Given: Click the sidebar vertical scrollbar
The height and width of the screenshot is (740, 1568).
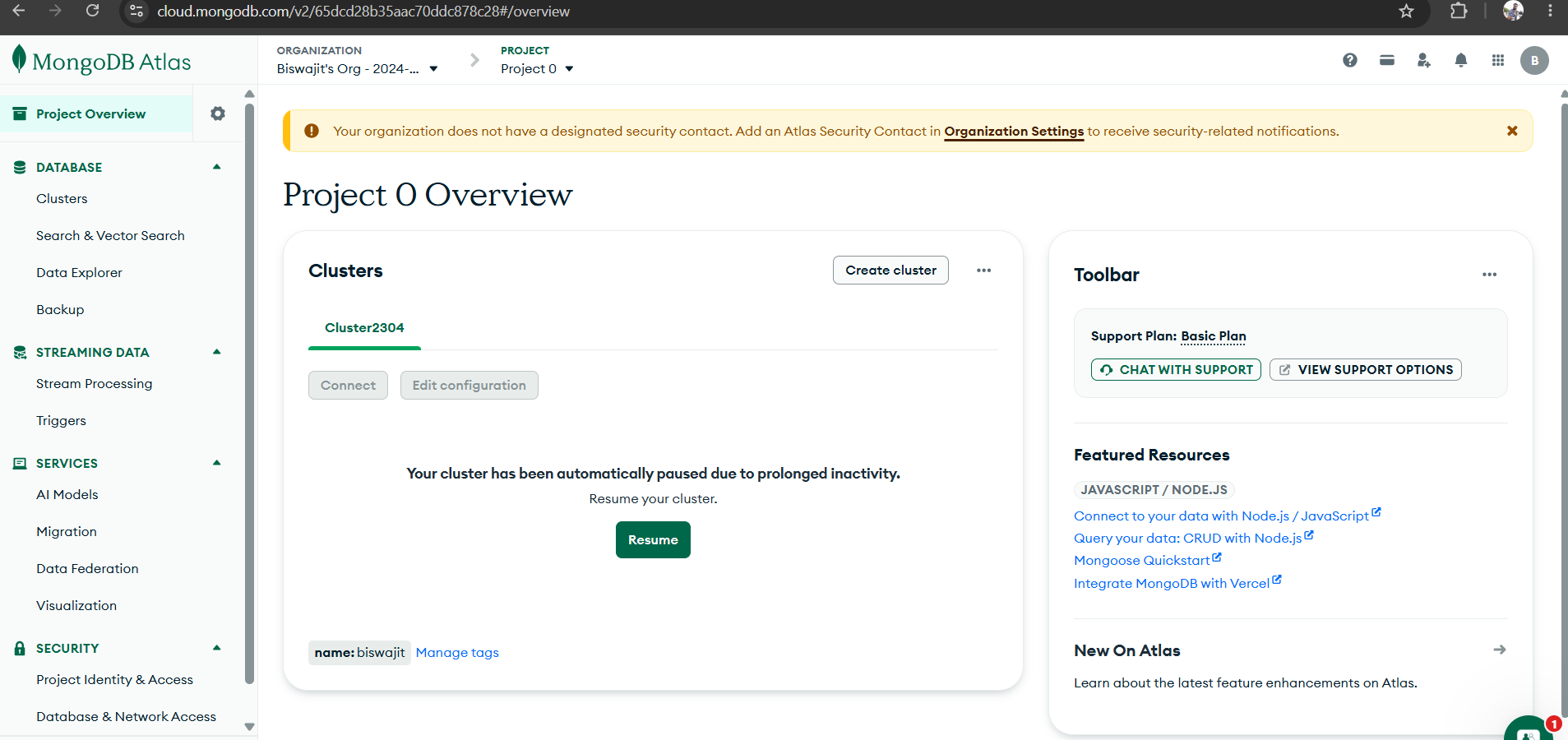Looking at the screenshot, I should point(249,393).
